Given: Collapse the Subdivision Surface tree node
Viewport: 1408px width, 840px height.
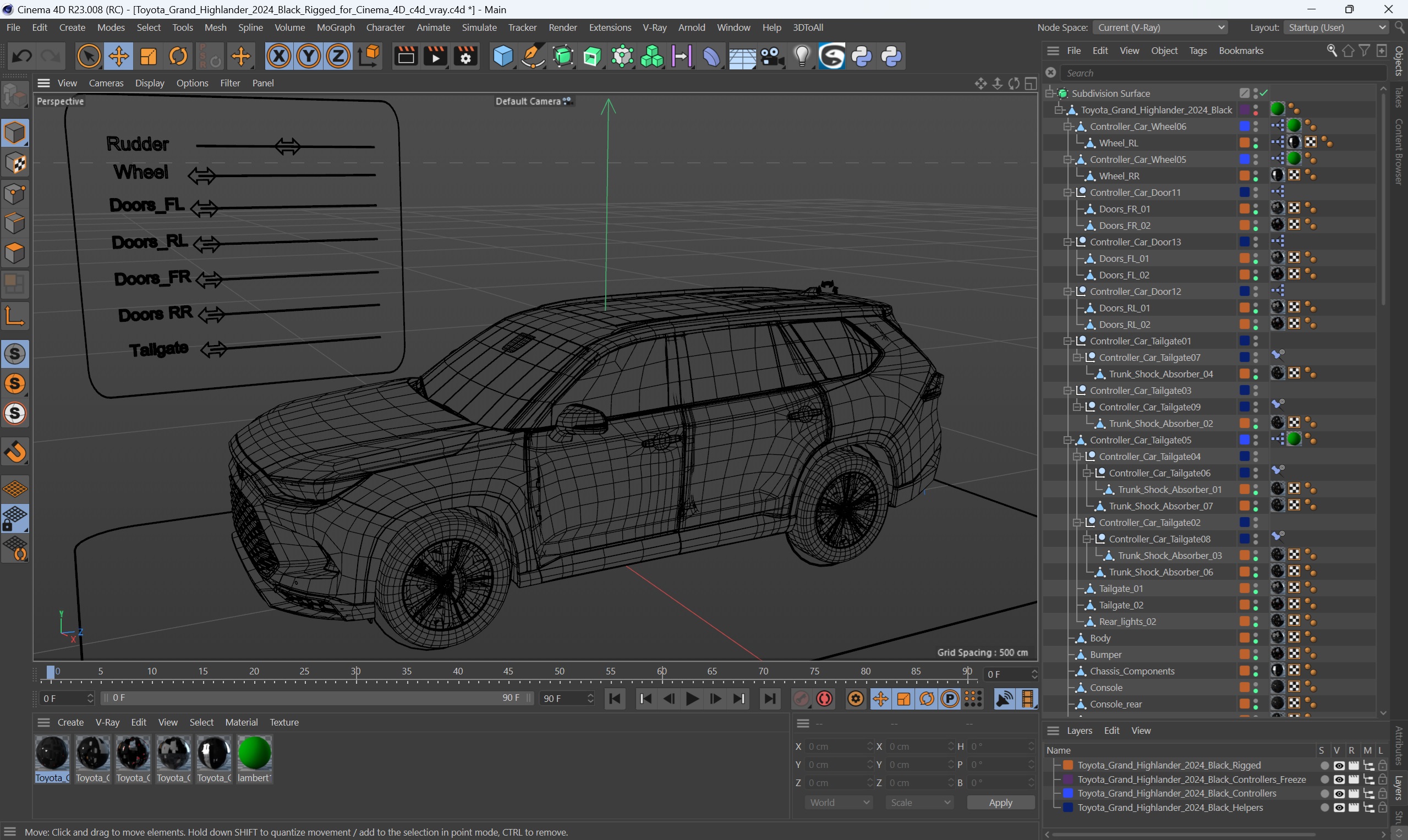Looking at the screenshot, I should (1050, 93).
